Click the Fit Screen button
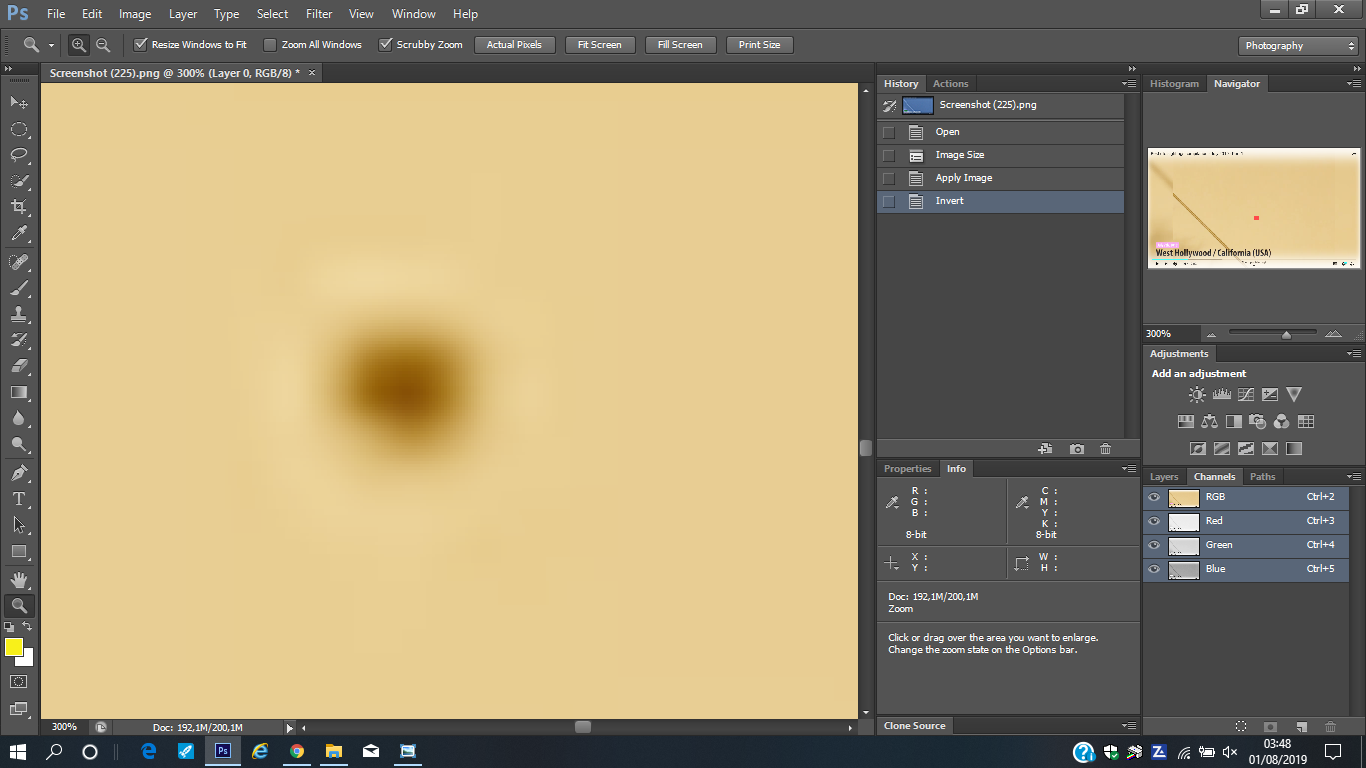Image resolution: width=1366 pixels, height=768 pixels. [x=599, y=45]
